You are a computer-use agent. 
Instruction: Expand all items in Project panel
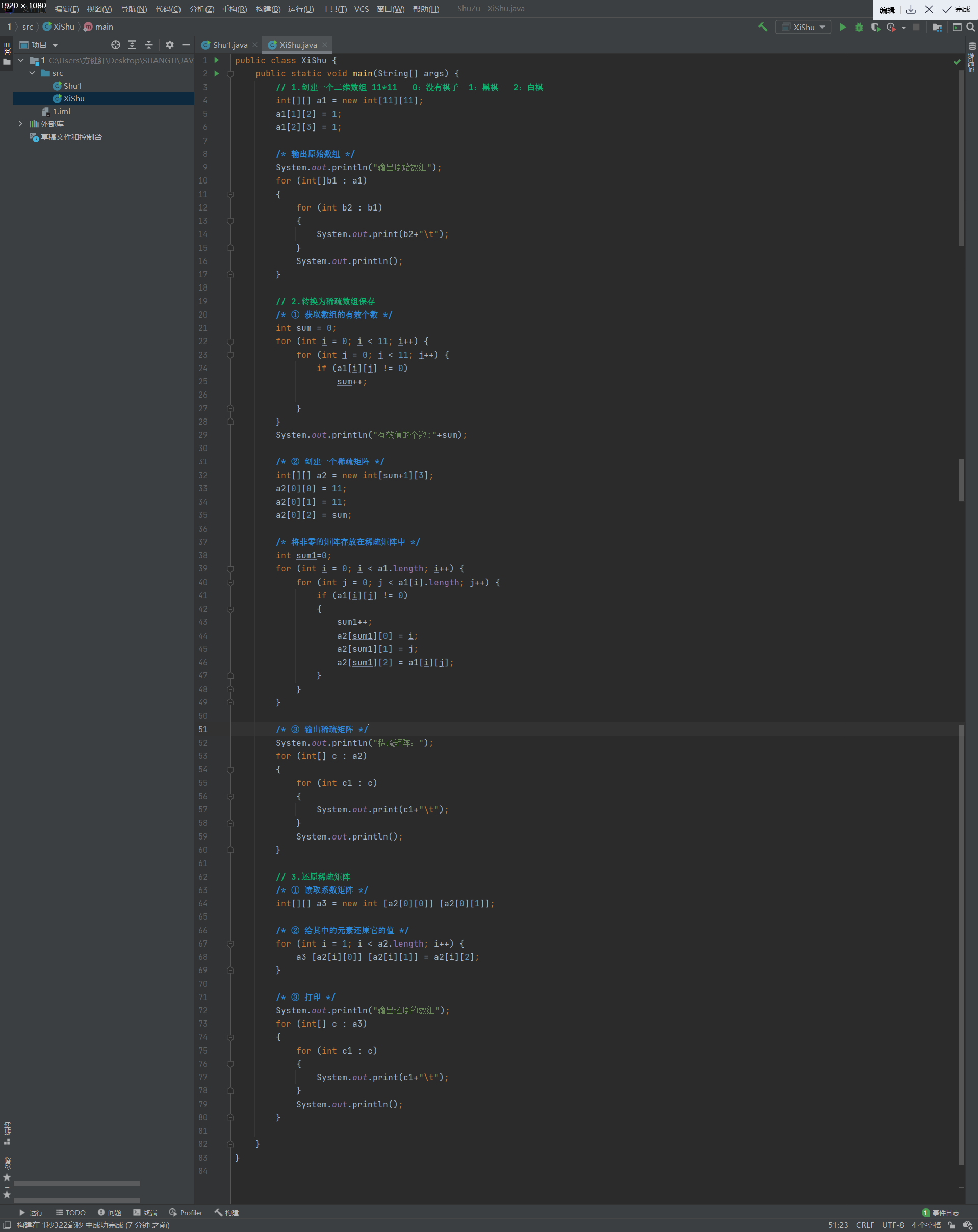pos(132,45)
